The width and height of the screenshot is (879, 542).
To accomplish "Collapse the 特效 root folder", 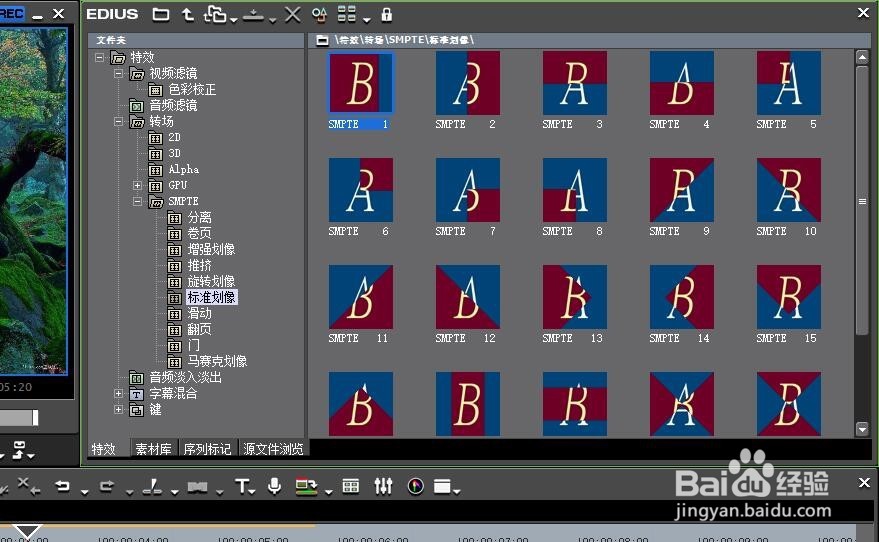I will (99, 57).
